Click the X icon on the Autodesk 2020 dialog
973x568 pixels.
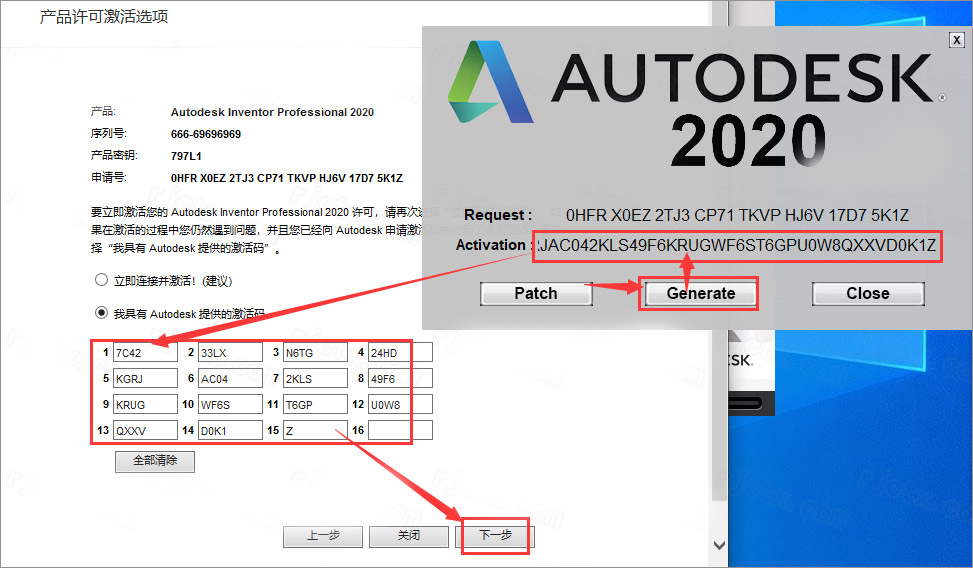coord(957,40)
